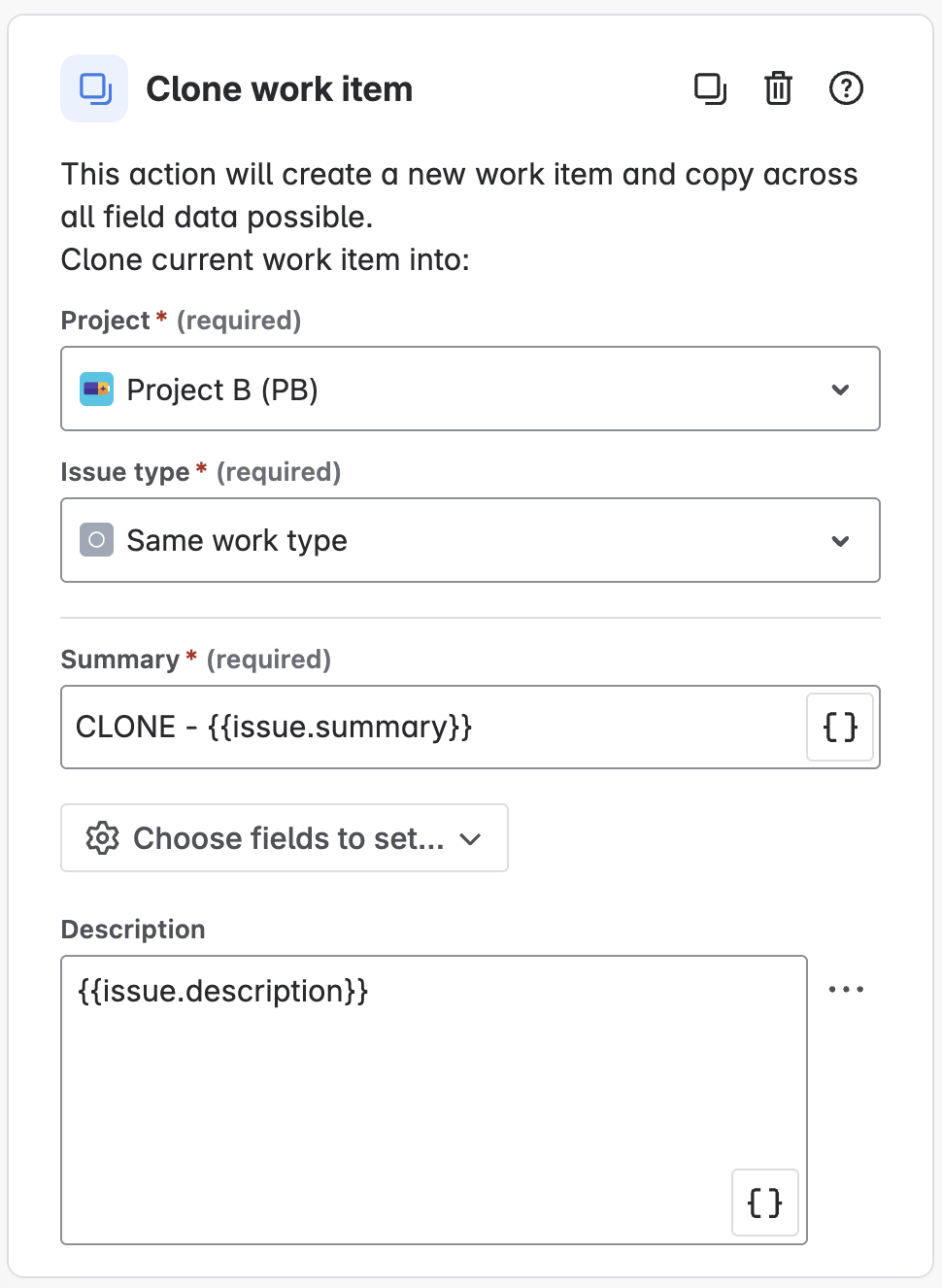Open the Description field options menu

pyautogui.click(x=847, y=989)
